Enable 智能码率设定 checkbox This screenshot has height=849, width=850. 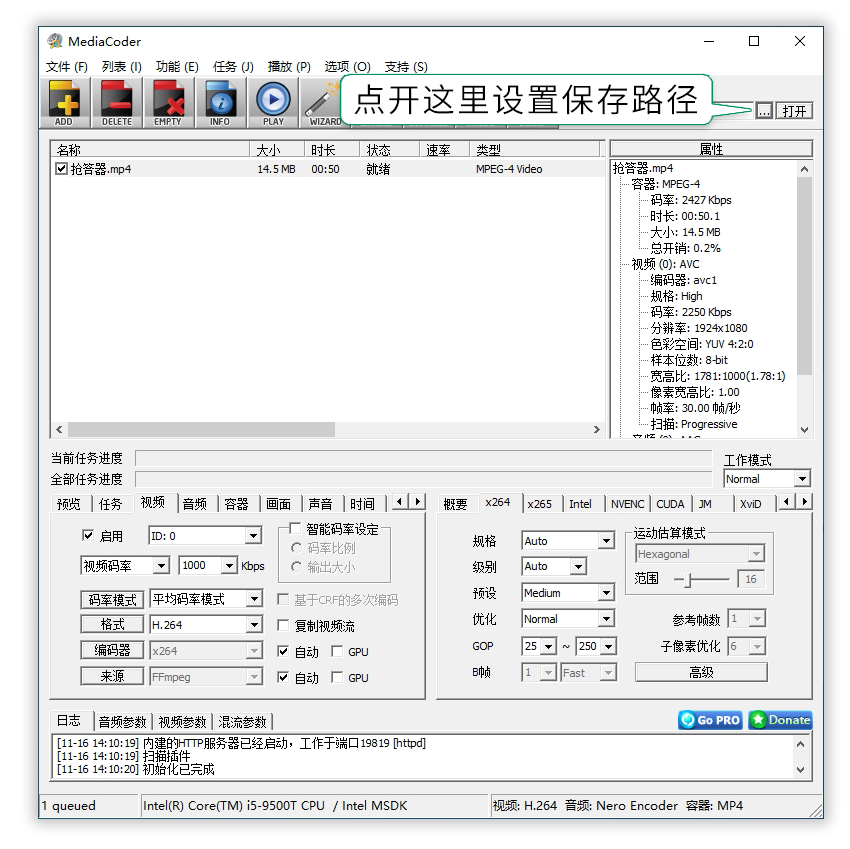[x=295, y=528]
